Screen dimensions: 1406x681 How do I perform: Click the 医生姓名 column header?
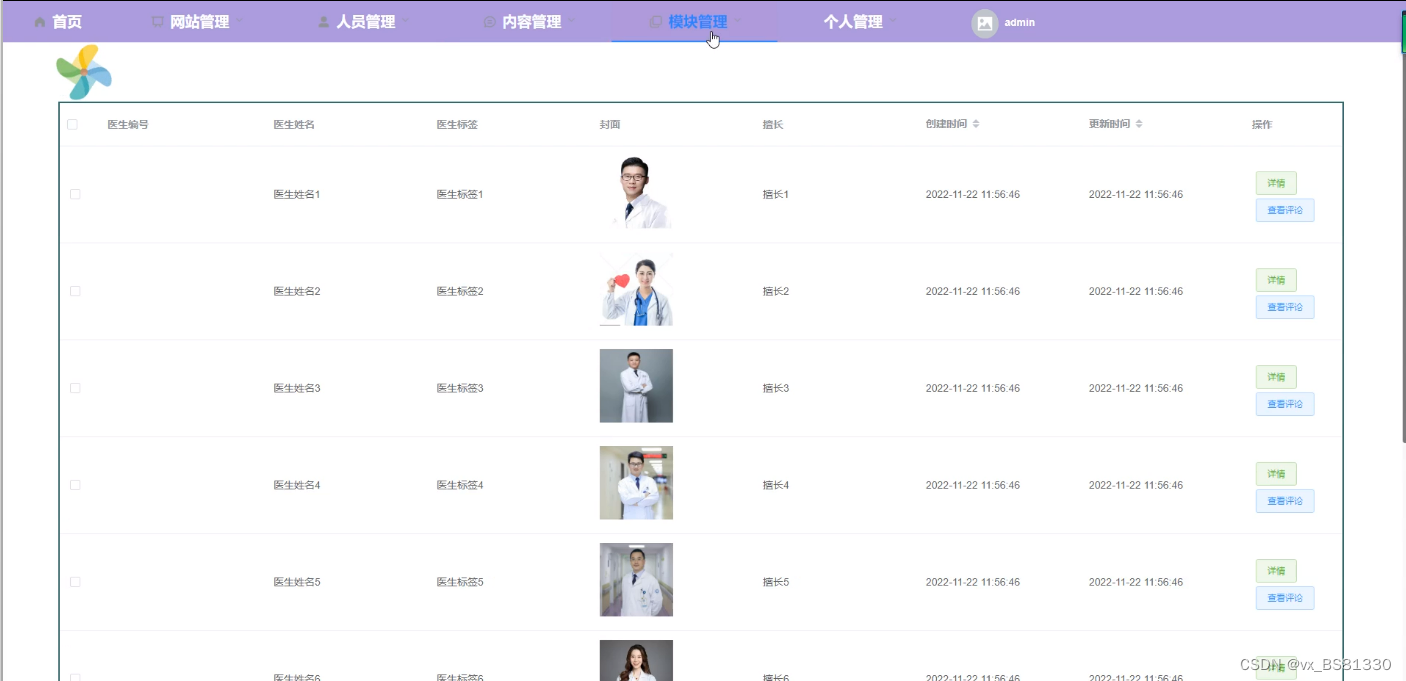tap(294, 125)
